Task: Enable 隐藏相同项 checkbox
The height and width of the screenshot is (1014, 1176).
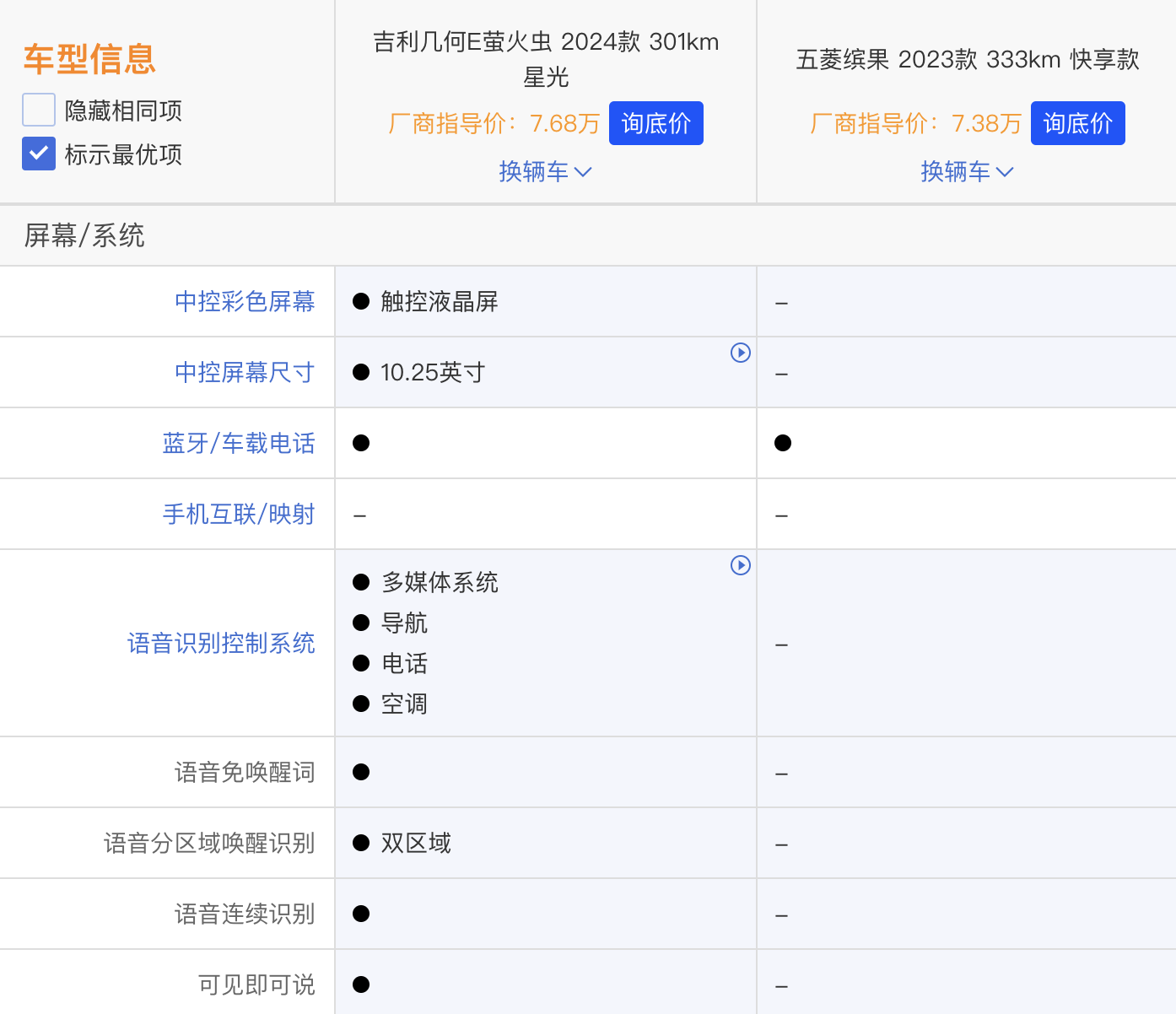Action: (39, 110)
